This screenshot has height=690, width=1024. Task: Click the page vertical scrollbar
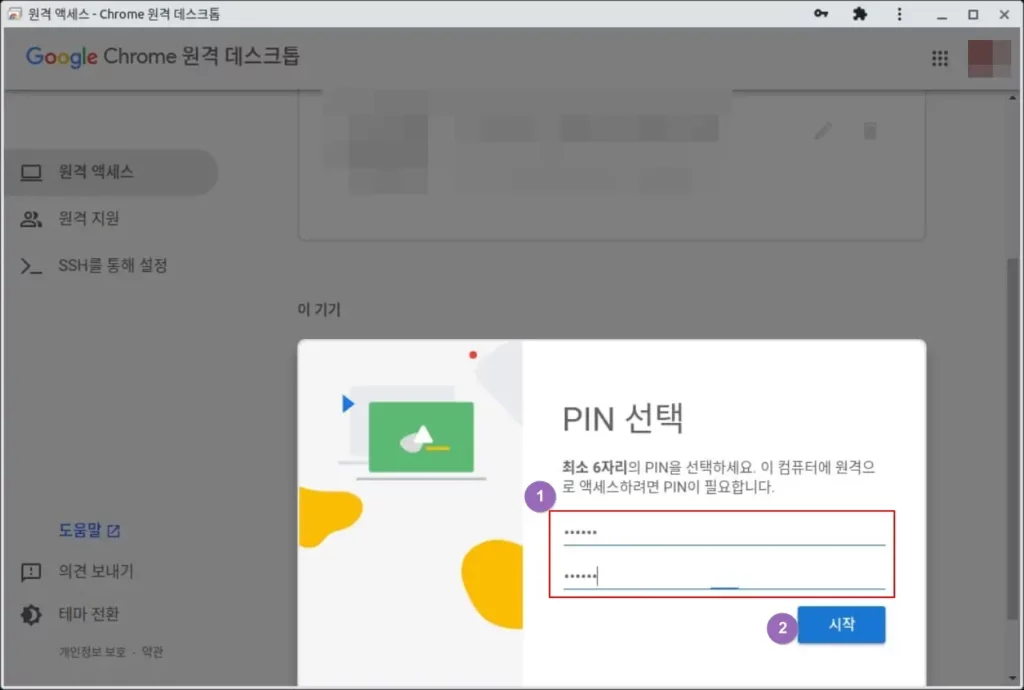(x=1012, y=437)
